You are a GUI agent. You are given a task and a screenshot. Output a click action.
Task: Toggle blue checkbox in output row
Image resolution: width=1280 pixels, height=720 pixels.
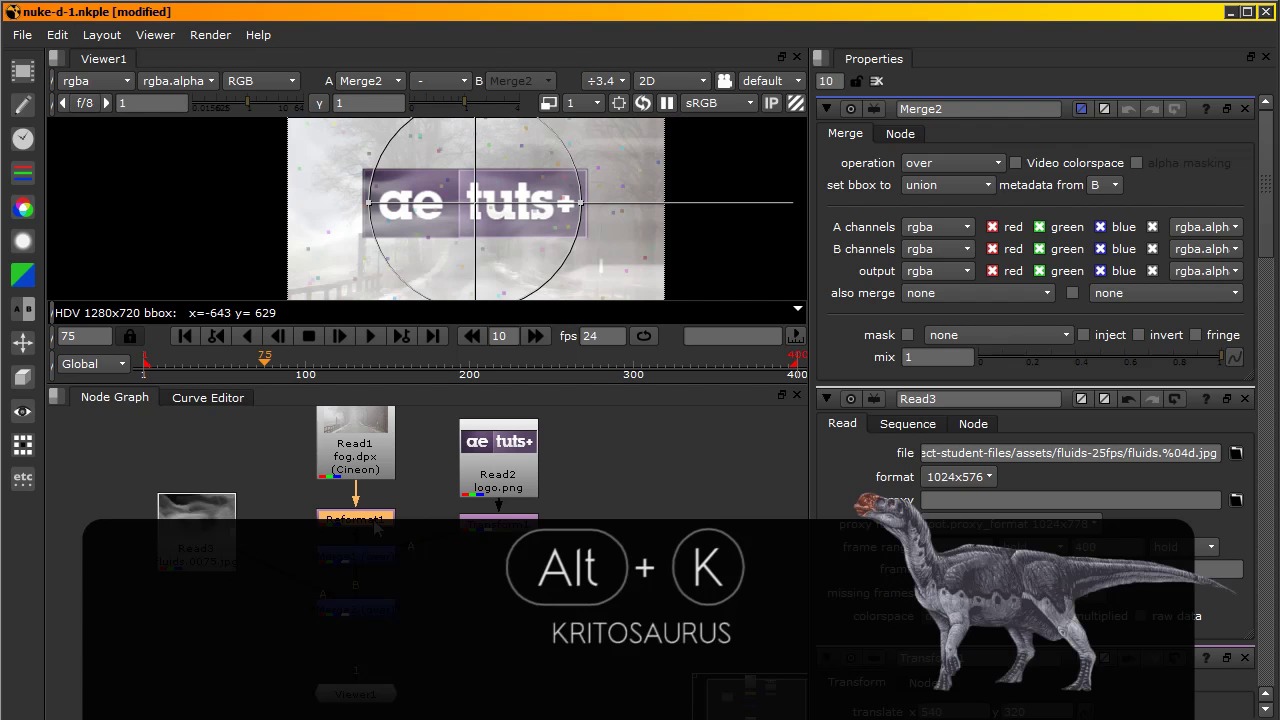pos(1100,271)
